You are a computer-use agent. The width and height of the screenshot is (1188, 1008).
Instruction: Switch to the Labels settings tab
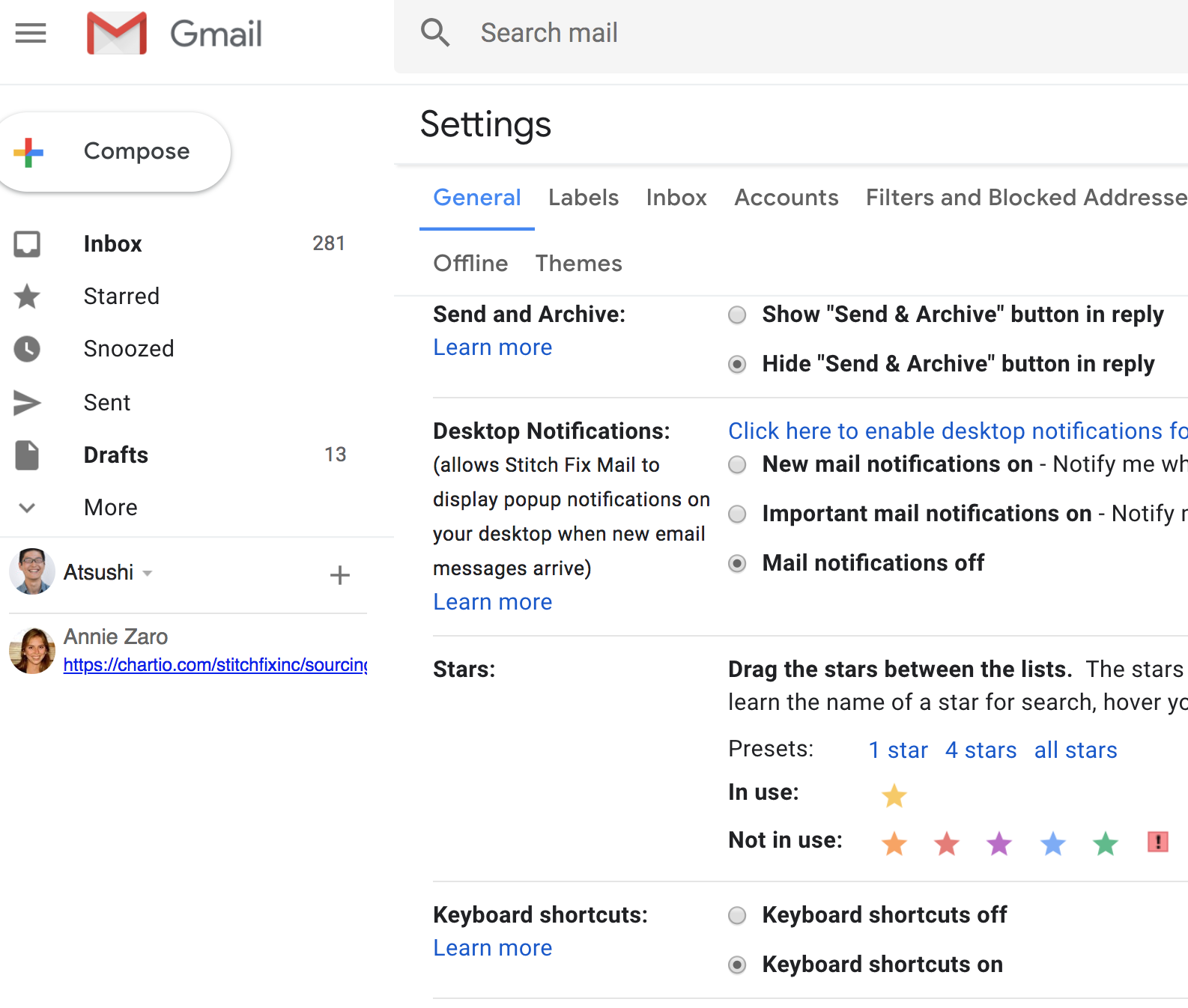coord(584,198)
